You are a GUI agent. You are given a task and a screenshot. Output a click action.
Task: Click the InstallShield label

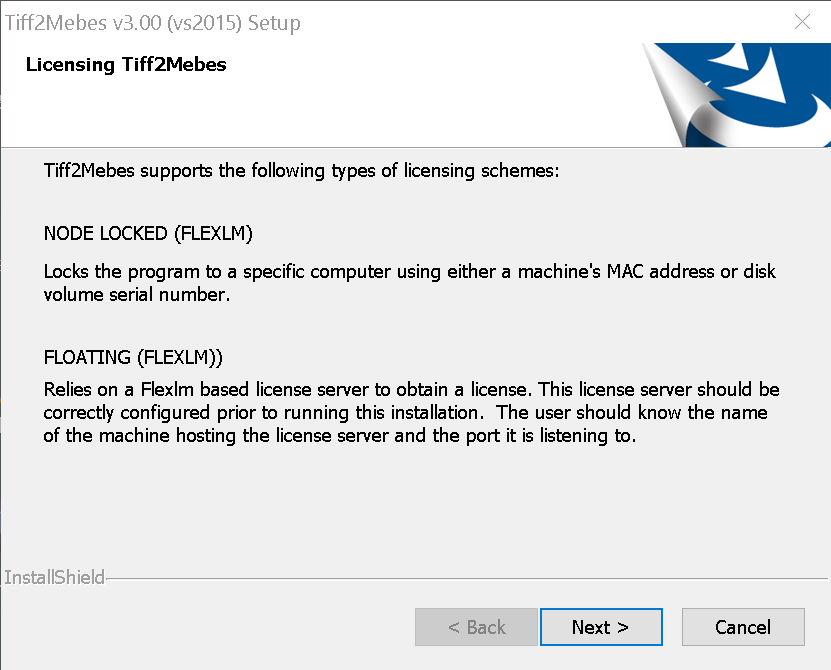pos(55,577)
